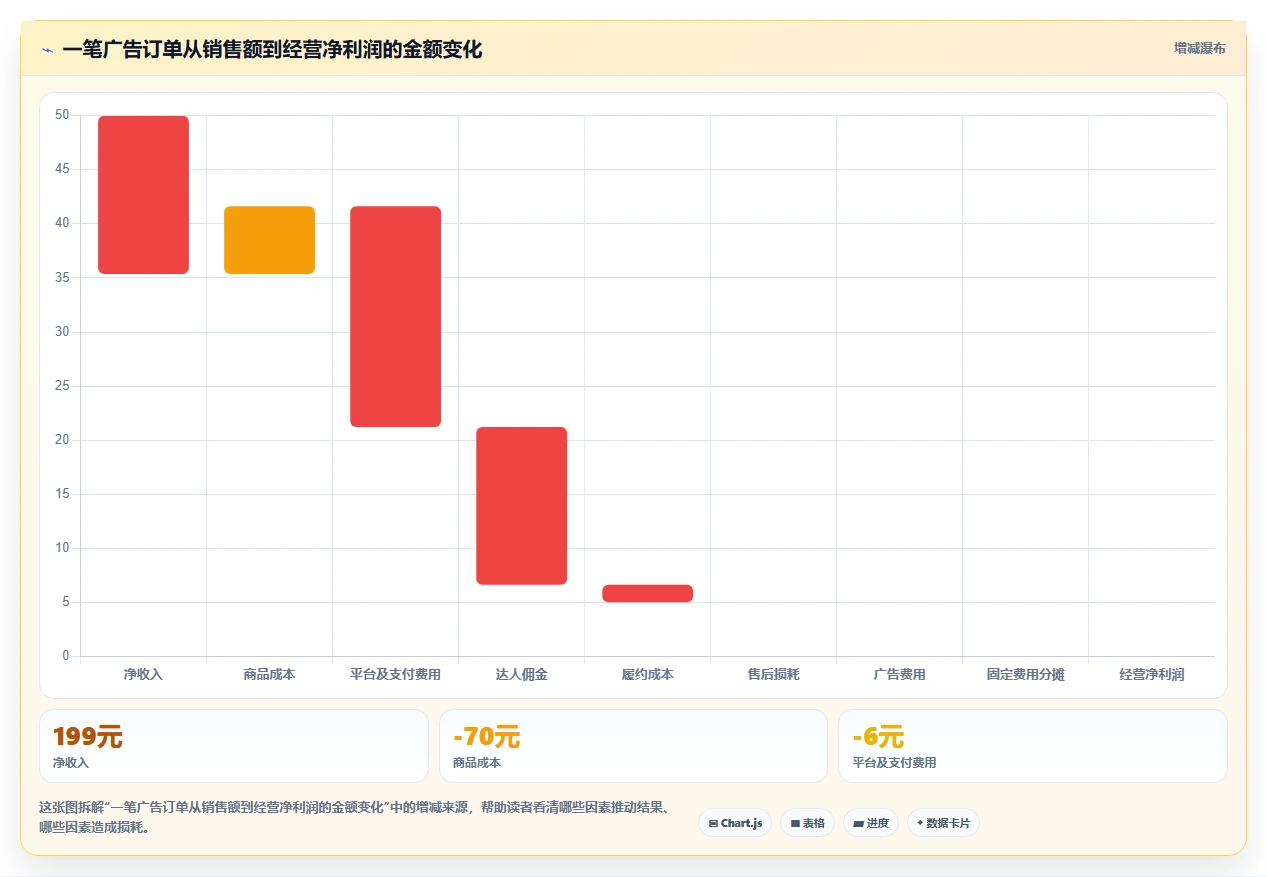The width and height of the screenshot is (1267, 877).
Task: Click the 平台及支付费用 x-axis label
Action: click(x=395, y=675)
